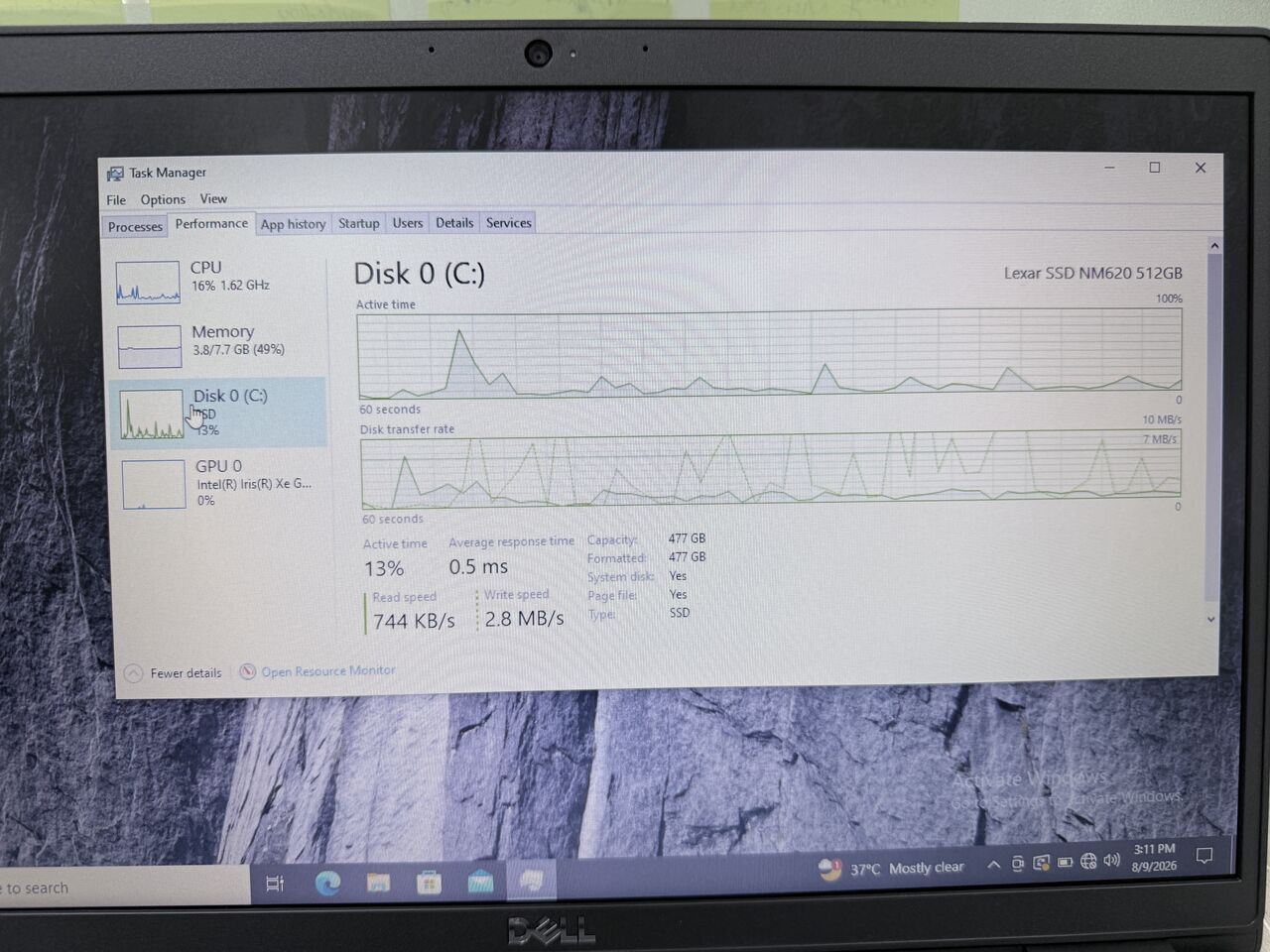The image size is (1270, 952).
Task: Open the Services tab
Action: click(x=509, y=222)
